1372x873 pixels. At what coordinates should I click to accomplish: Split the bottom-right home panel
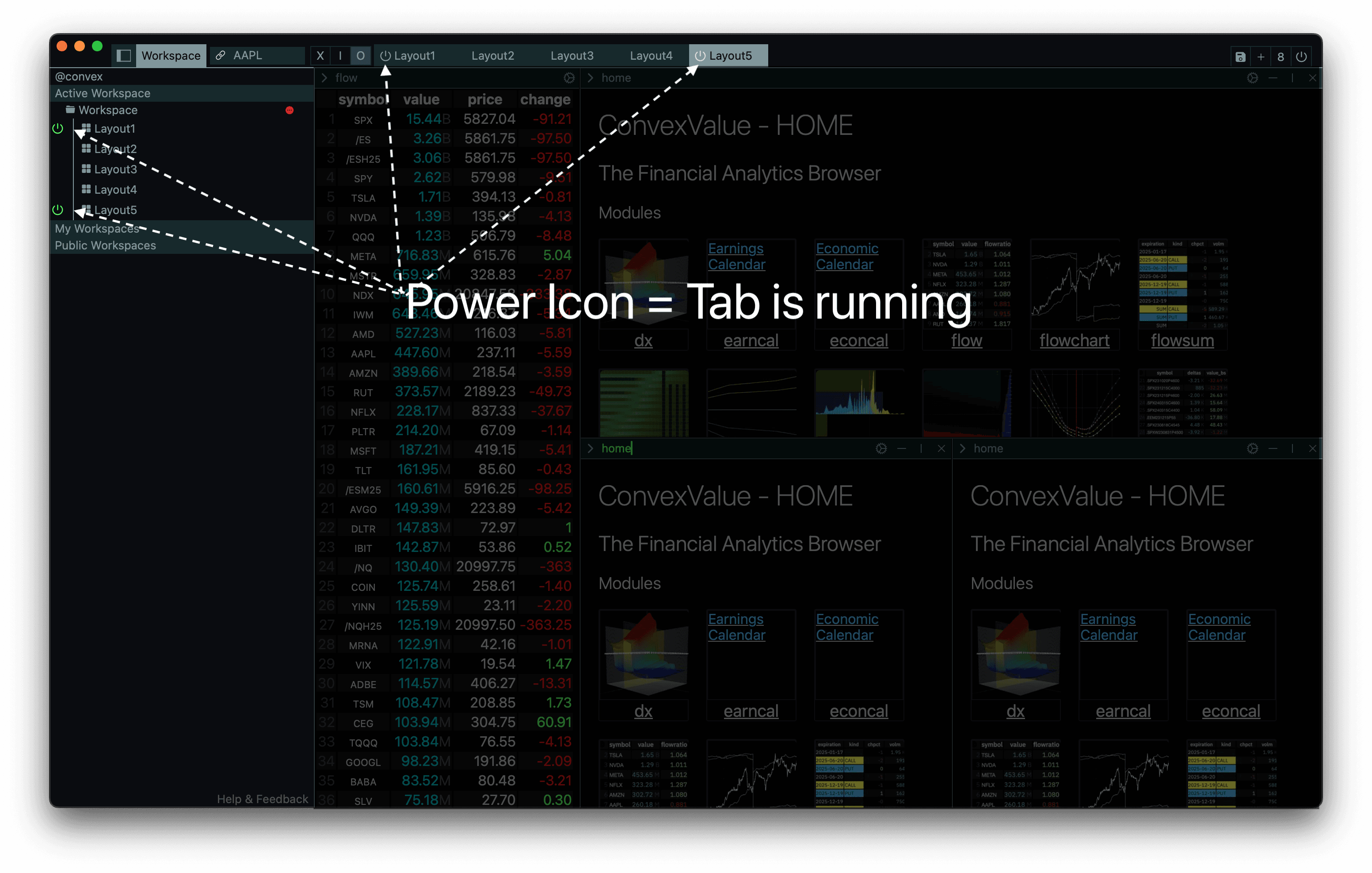click(1292, 448)
